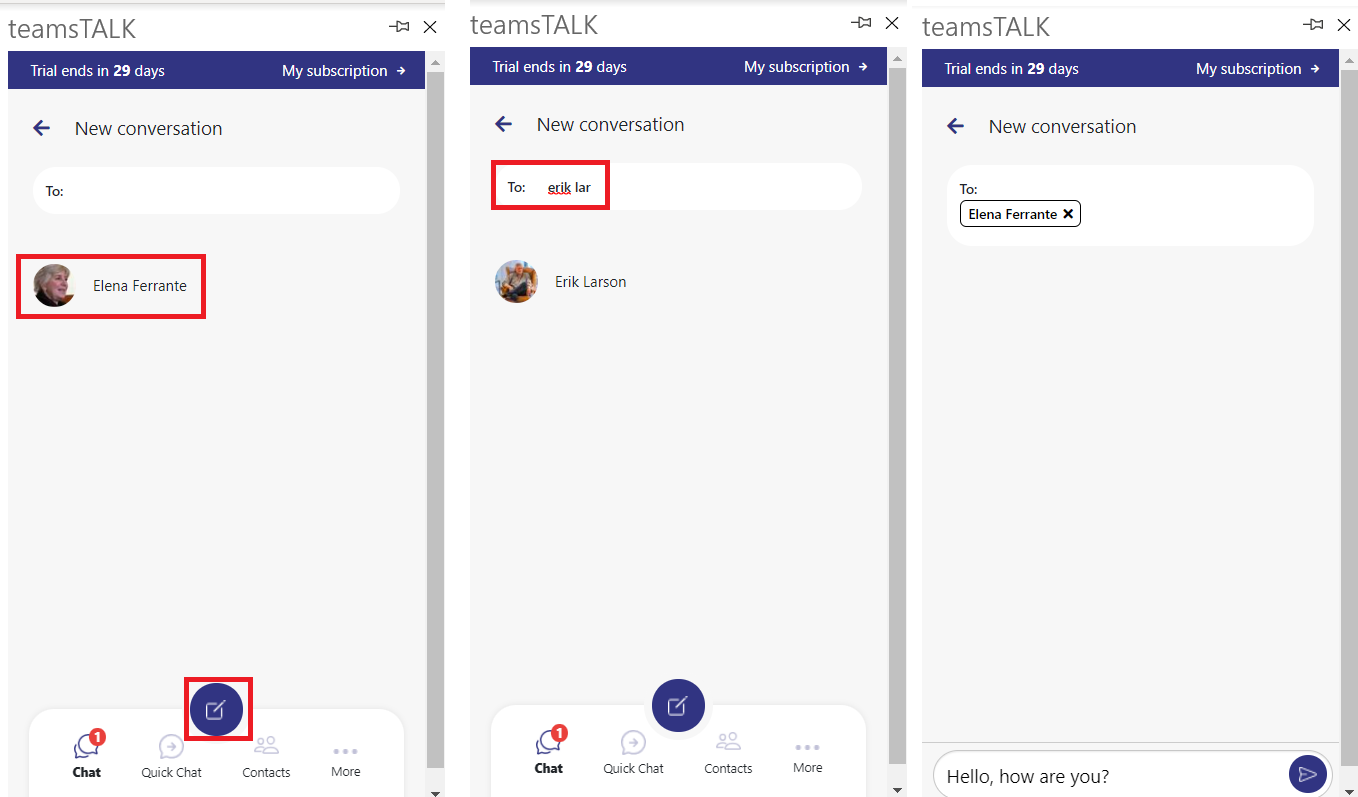The height and width of the screenshot is (797, 1358).
Task: Open Quick Chat tab in the left panel
Action: click(171, 757)
